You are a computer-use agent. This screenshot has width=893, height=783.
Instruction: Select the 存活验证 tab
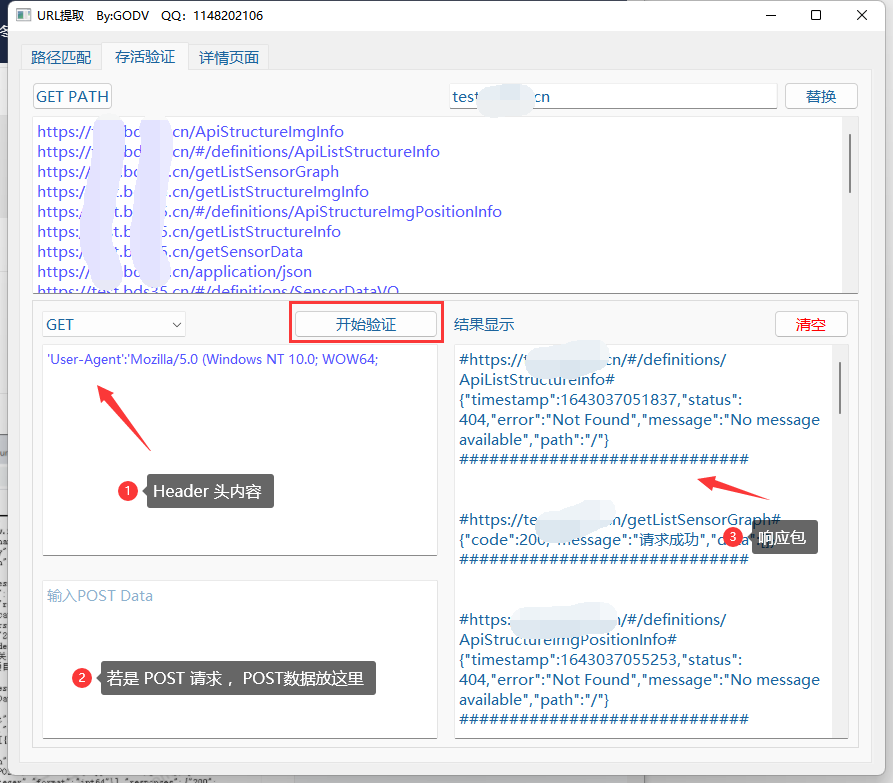(x=145, y=56)
